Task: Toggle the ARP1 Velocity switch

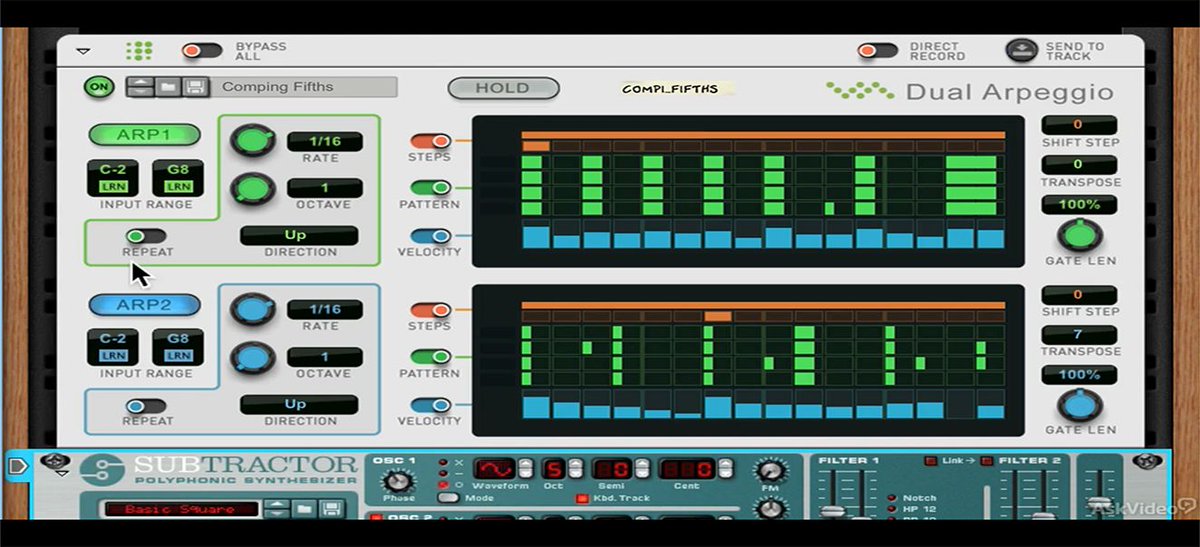Action: tap(430, 236)
